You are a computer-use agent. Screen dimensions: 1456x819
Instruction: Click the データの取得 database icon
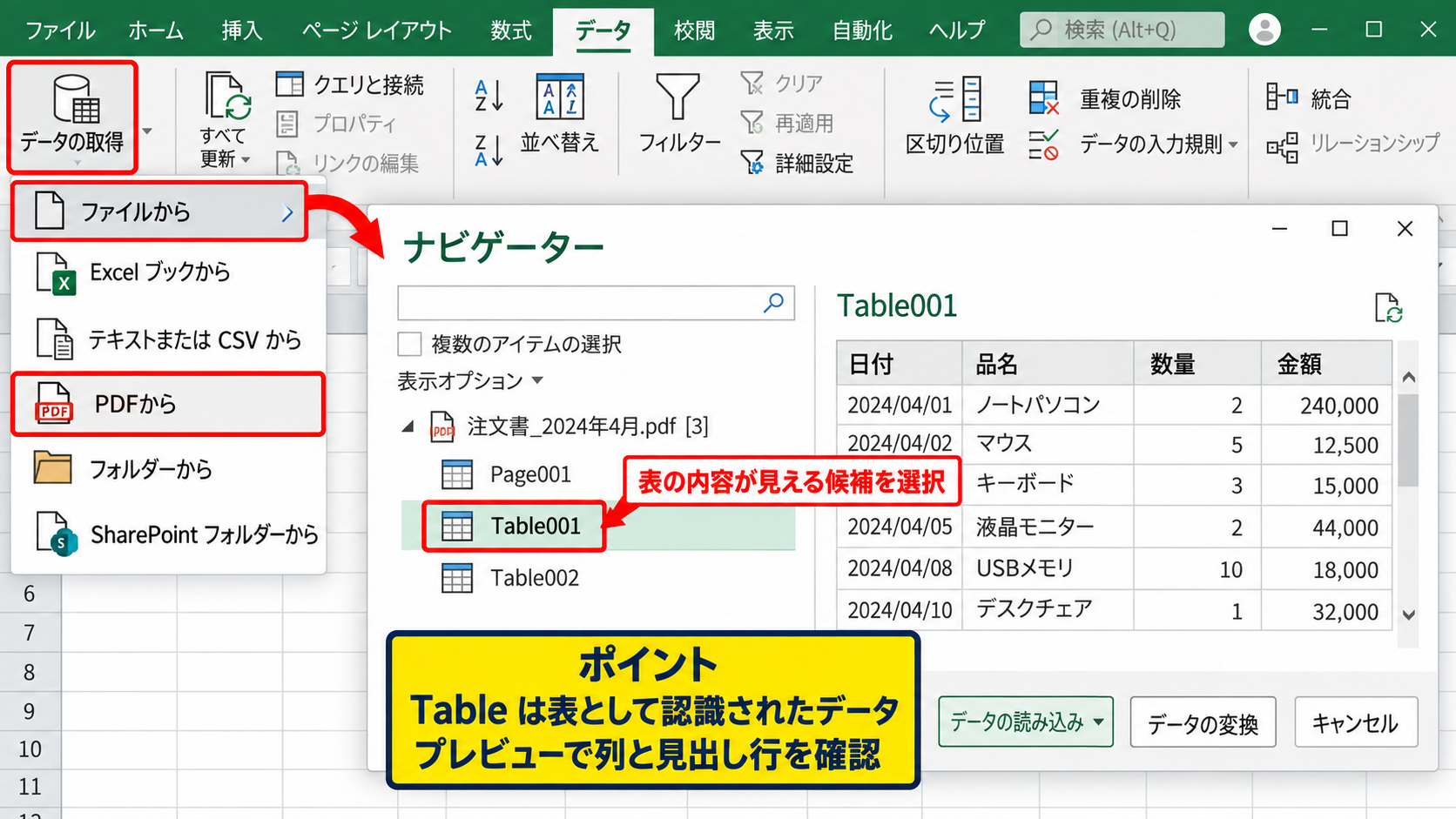pyautogui.click(x=77, y=98)
